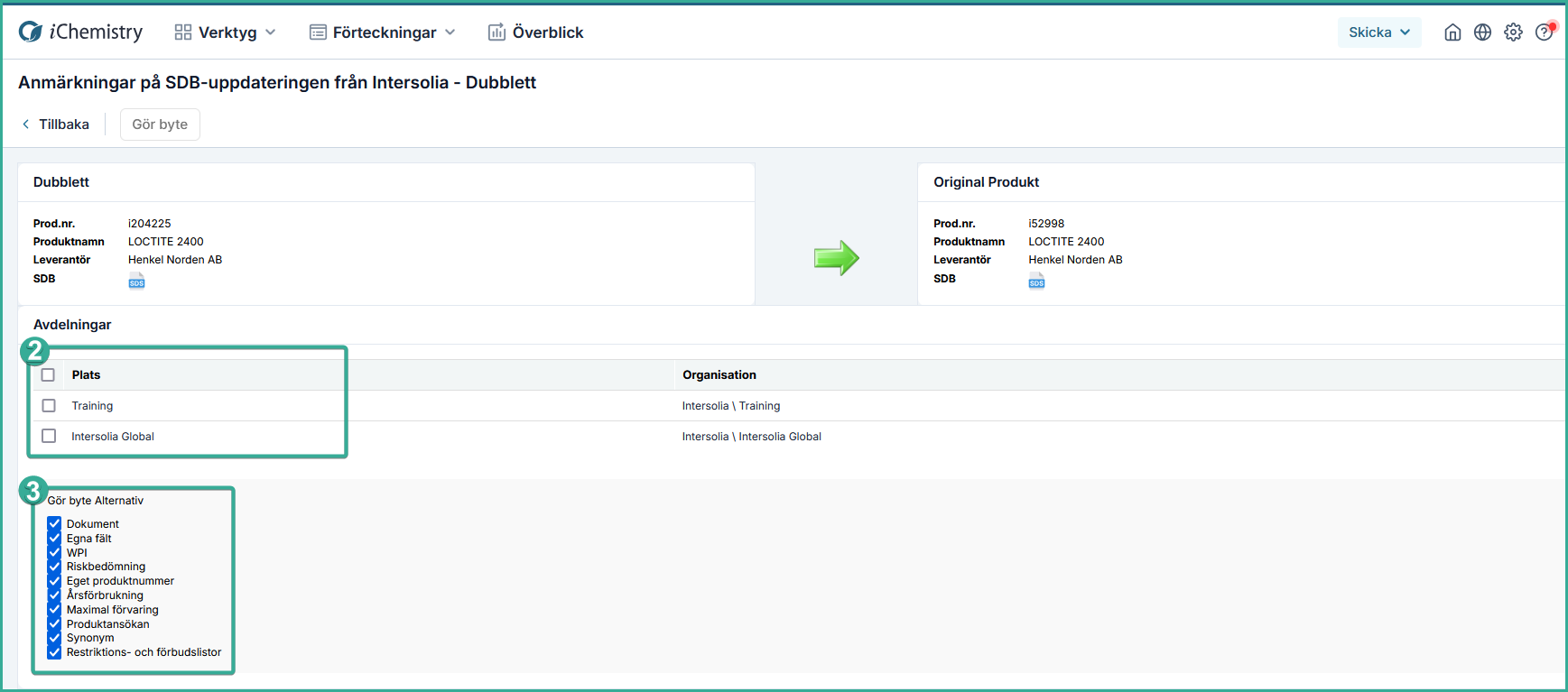Click the Förteckningar list icon
The width and height of the screenshot is (1568, 692).
click(318, 32)
